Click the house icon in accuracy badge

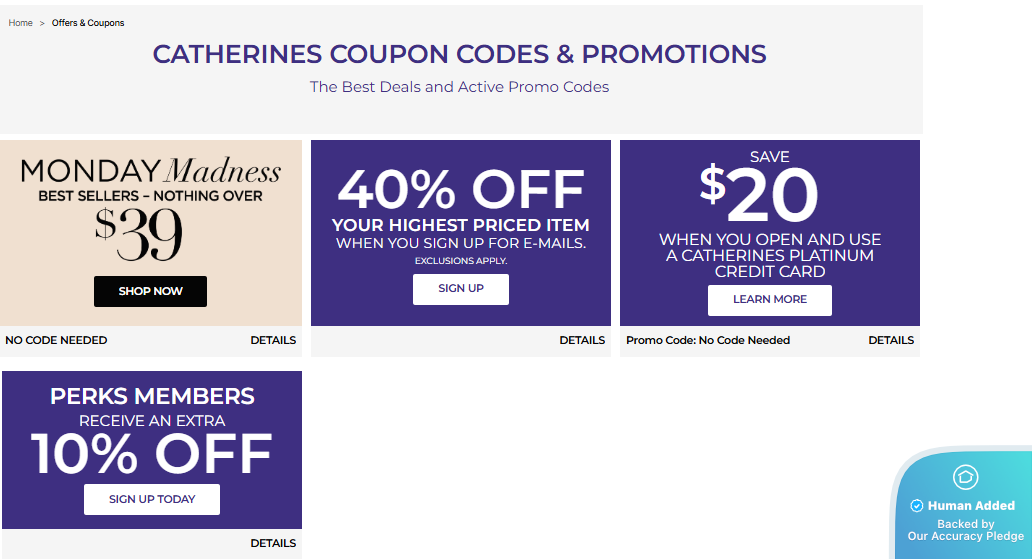pos(965,477)
